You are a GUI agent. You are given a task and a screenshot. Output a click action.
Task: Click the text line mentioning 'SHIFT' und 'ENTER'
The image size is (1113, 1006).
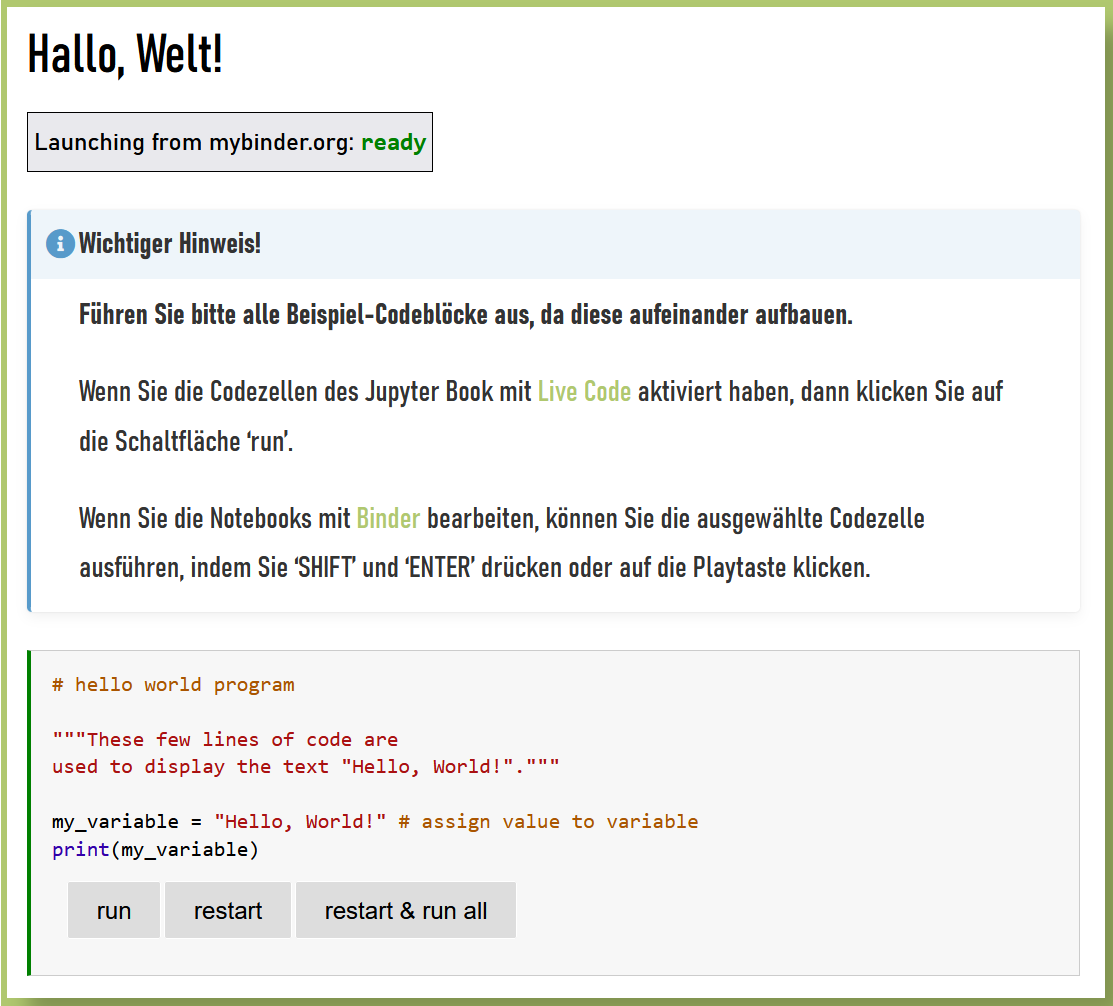pos(474,568)
